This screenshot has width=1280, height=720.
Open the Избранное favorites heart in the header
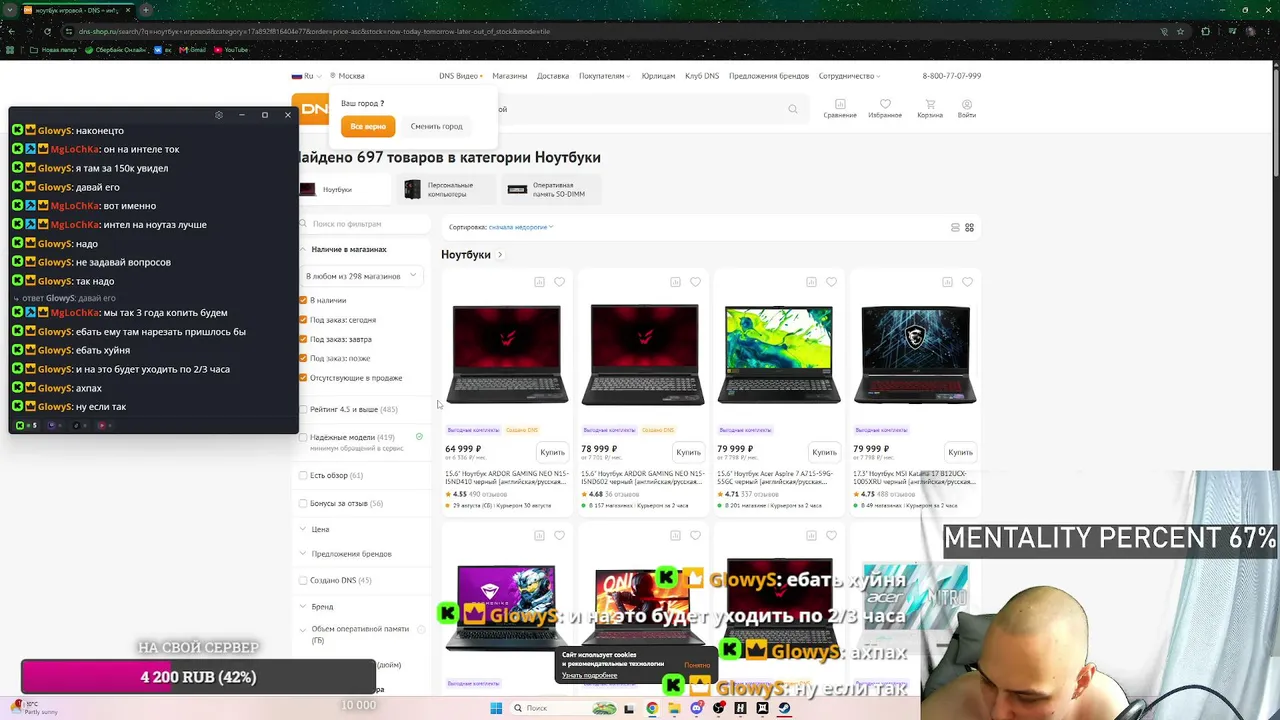tap(885, 108)
